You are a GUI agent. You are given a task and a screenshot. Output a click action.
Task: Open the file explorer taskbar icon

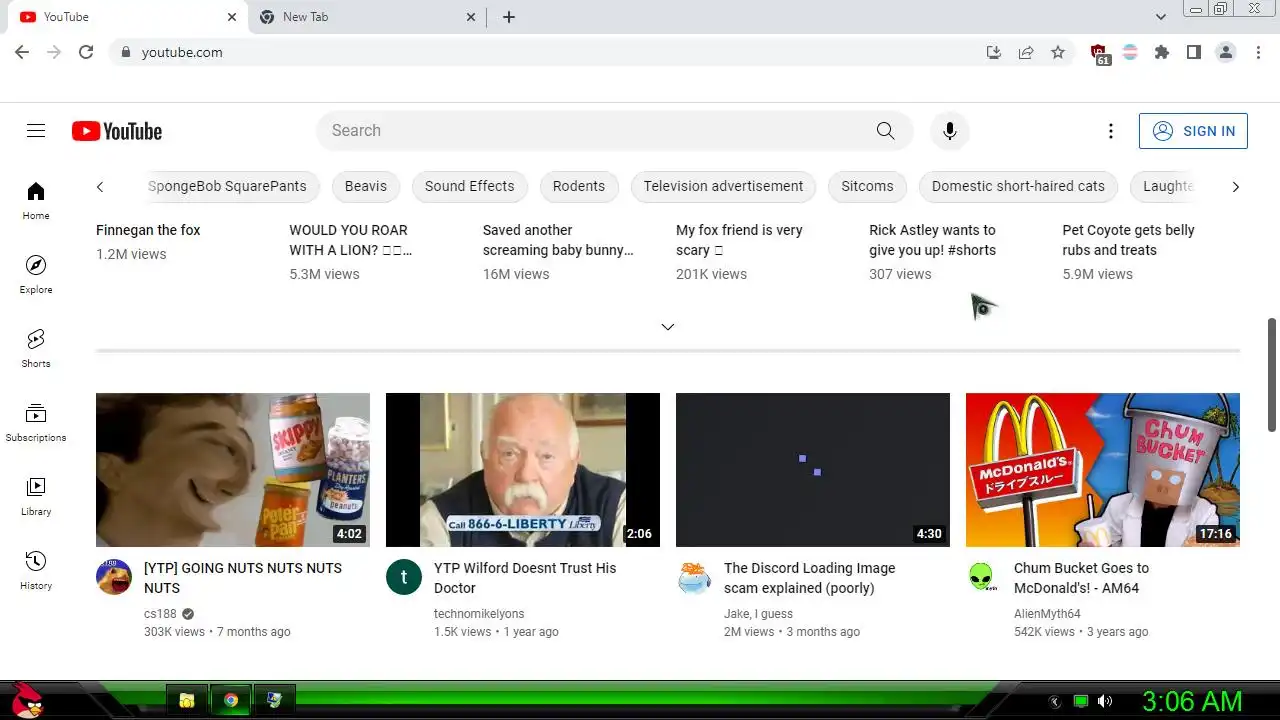coord(187,701)
